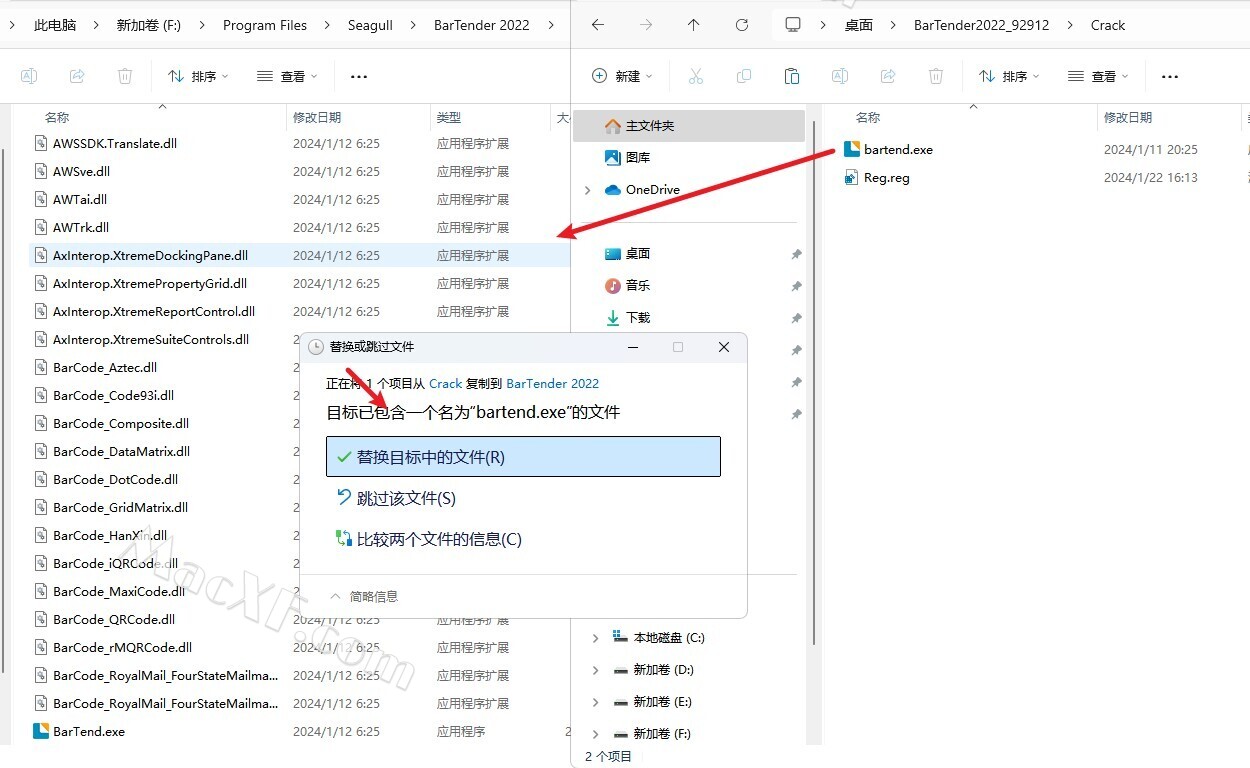1250x768 pixels.
Task: Click Program Files in the left window breadcrumb
Action: pos(265,25)
